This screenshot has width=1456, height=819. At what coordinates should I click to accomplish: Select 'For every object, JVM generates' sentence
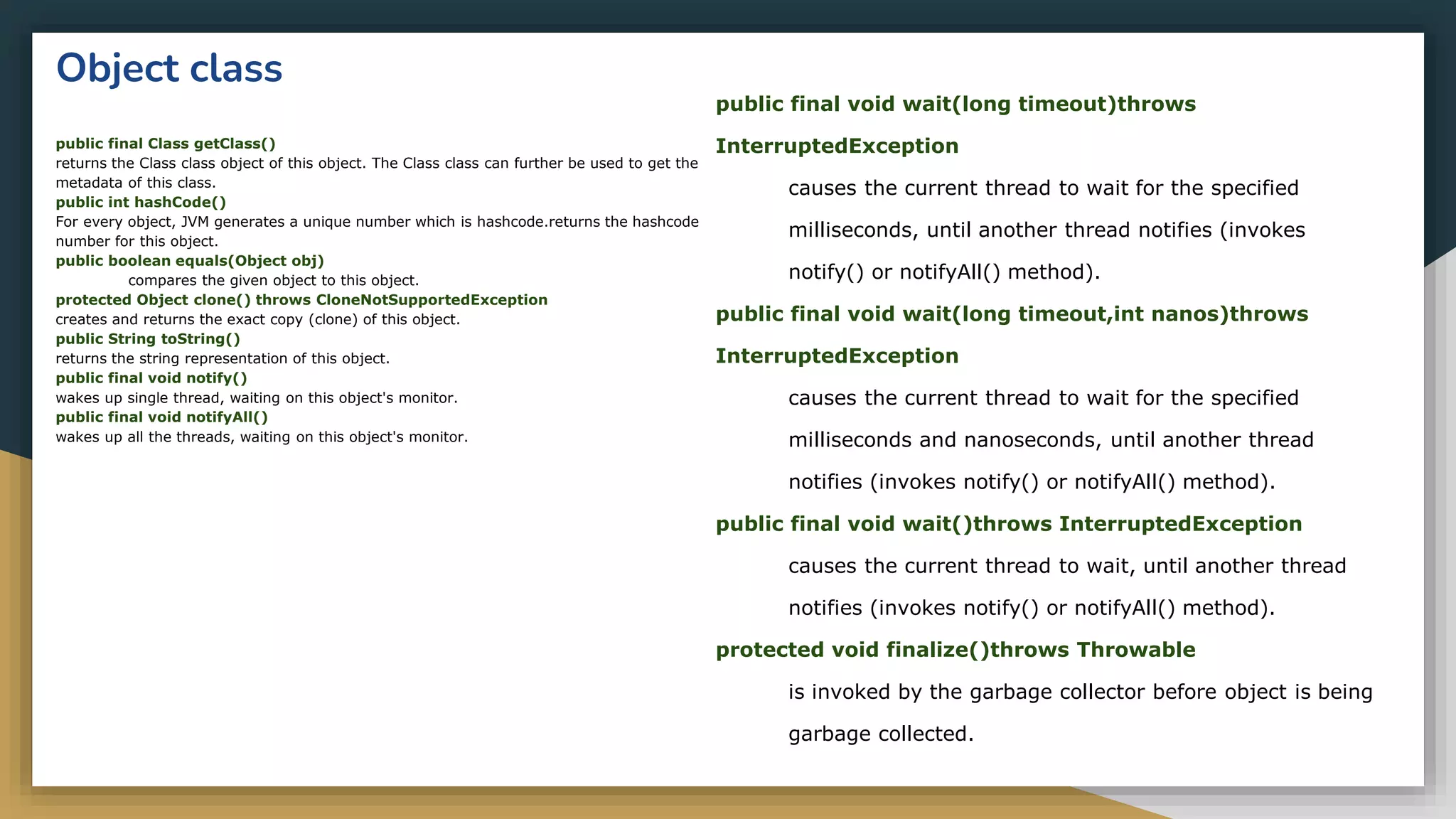(378, 222)
